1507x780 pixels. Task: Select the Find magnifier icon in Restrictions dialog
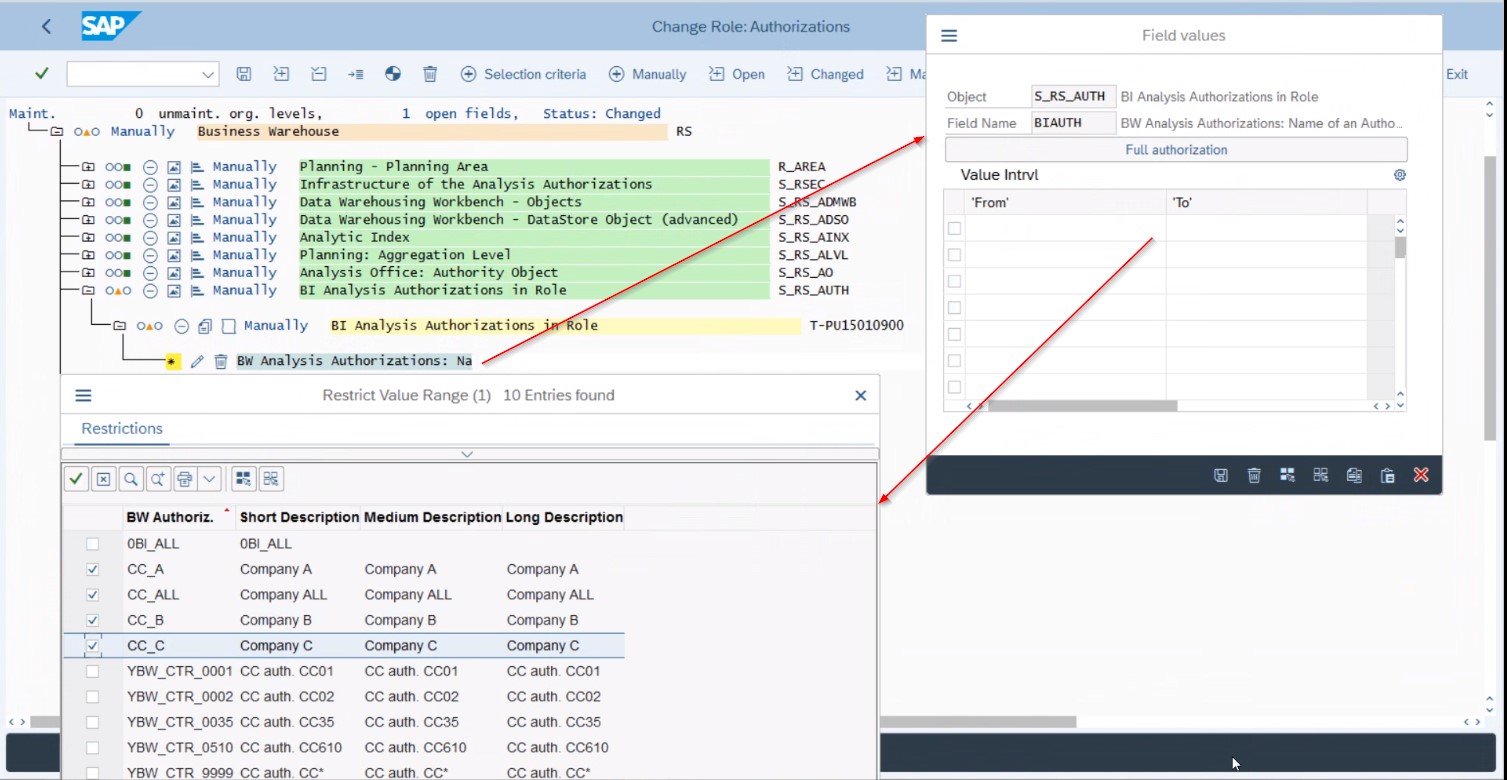131,478
